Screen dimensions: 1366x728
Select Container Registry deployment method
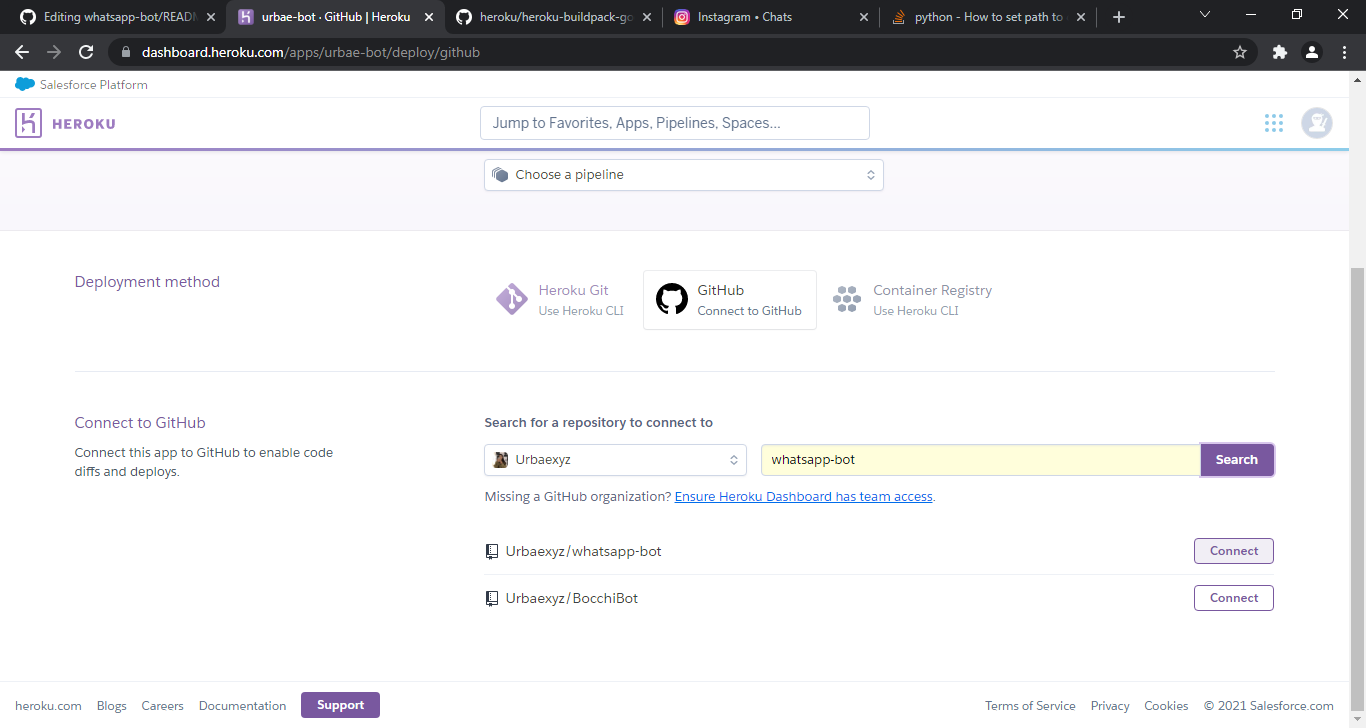point(912,300)
